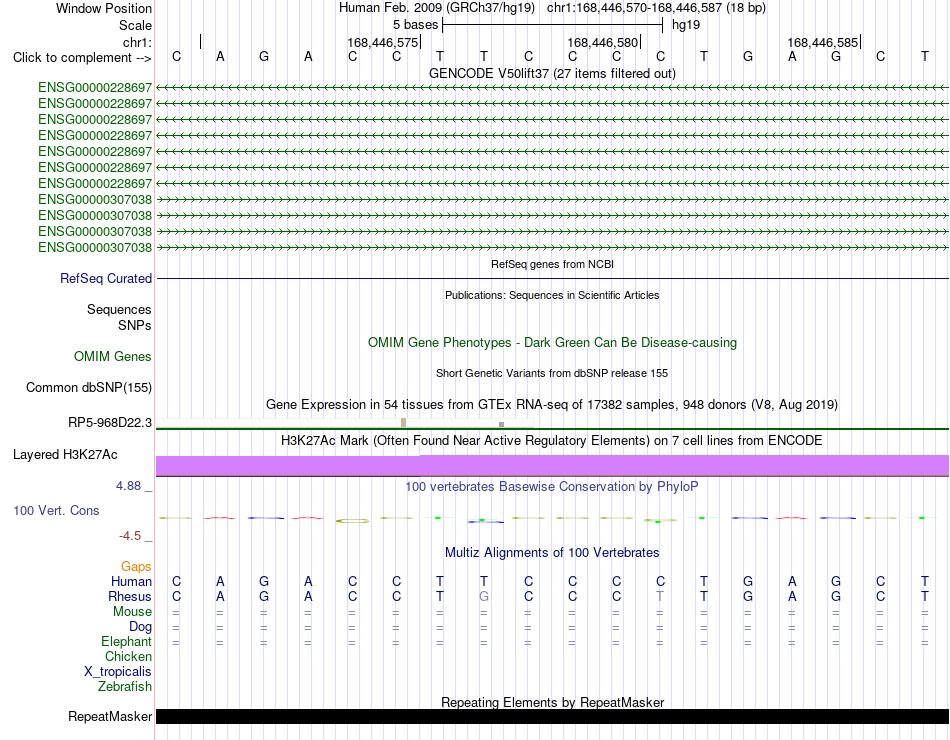Click the yellow outlined PhyloP conservation bar
Screen dimensions: 950x740
coord(353,521)
